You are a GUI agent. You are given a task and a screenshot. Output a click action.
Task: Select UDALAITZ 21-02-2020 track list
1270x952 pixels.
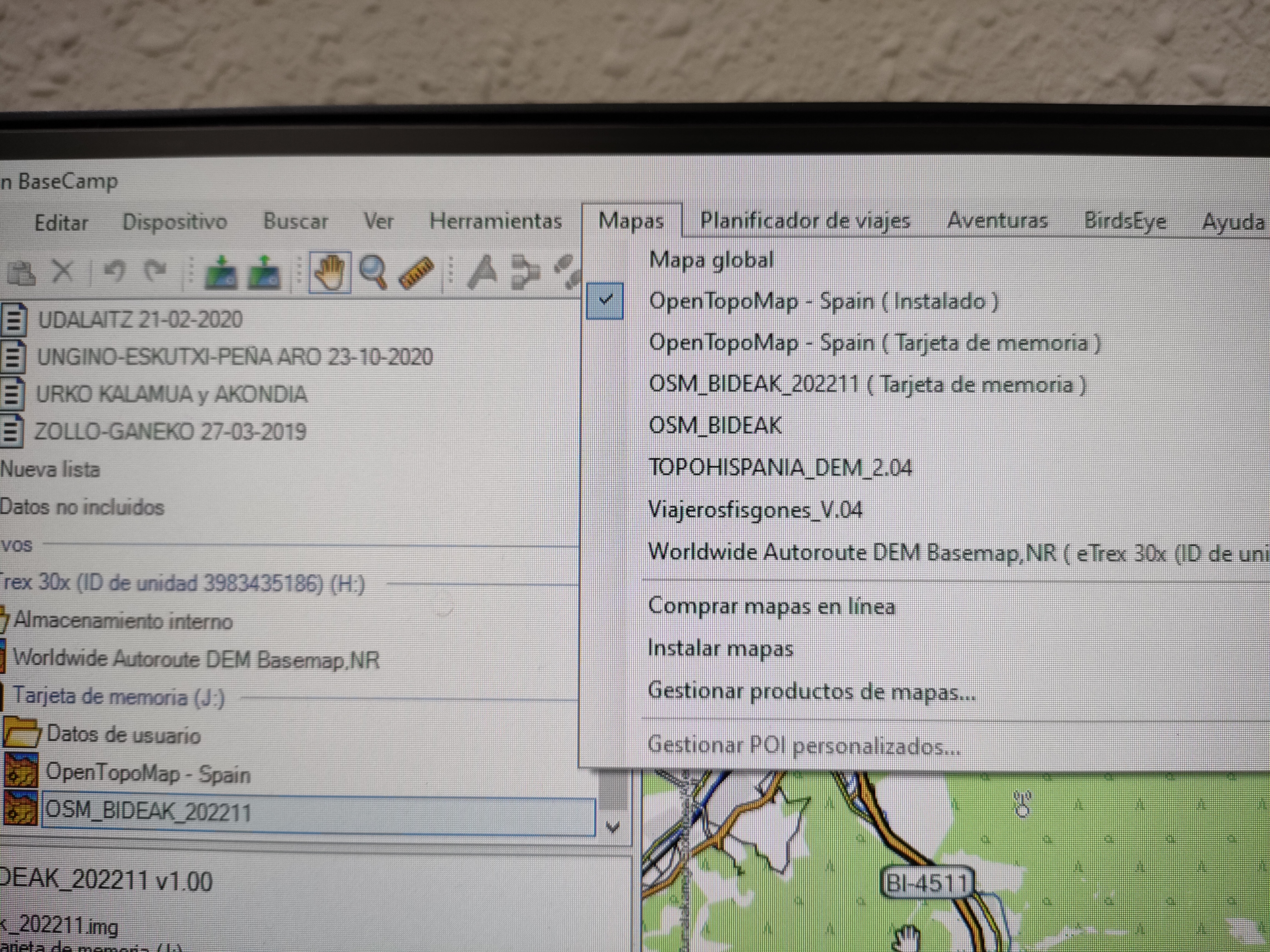click(x=140, y=320)
